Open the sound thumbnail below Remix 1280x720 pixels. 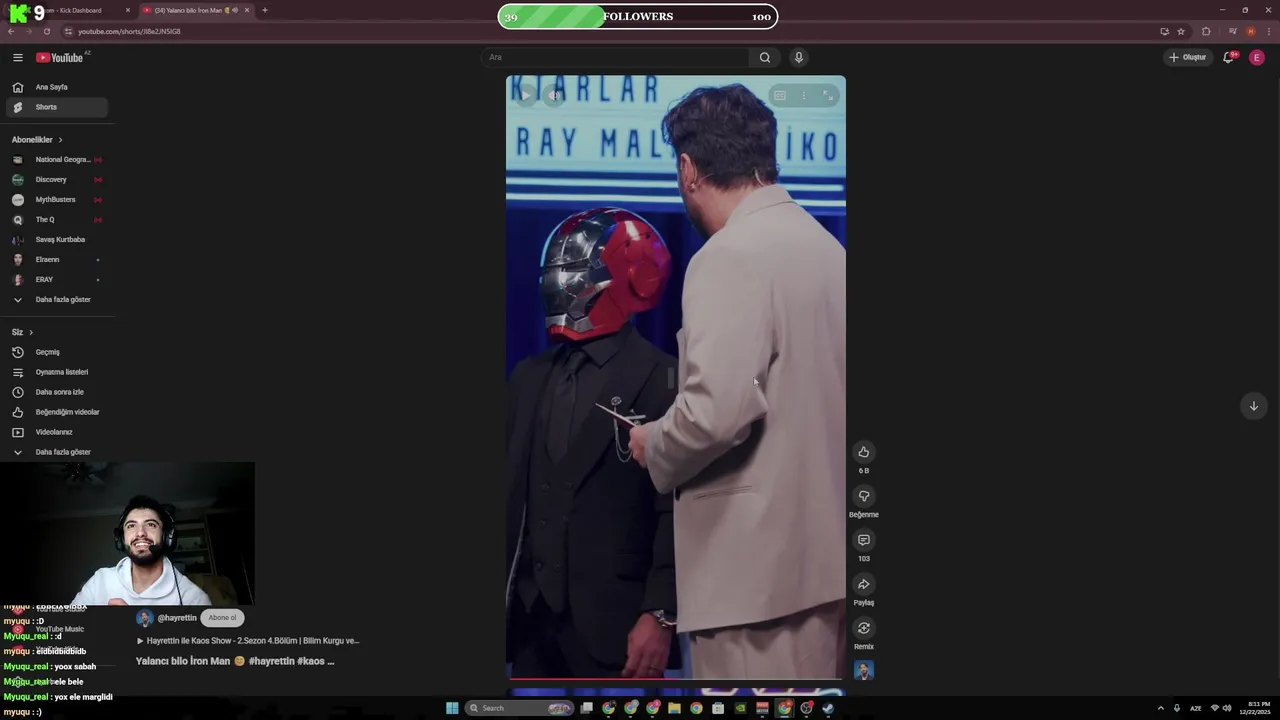click(864, 670)
